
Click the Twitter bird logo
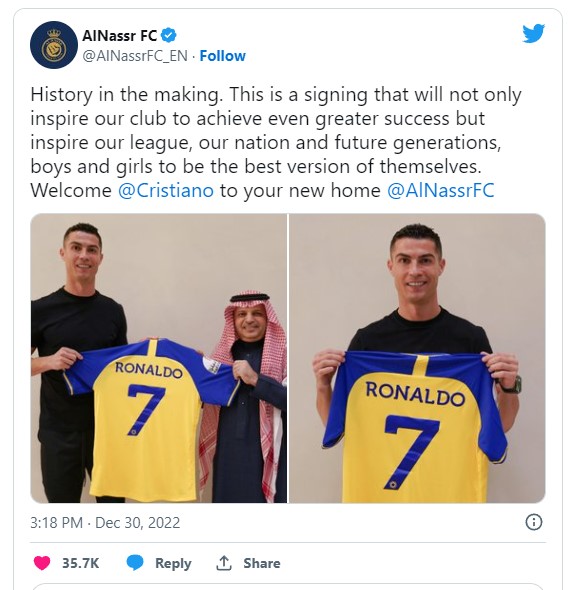pyautogui.click(x=533, y=34)
